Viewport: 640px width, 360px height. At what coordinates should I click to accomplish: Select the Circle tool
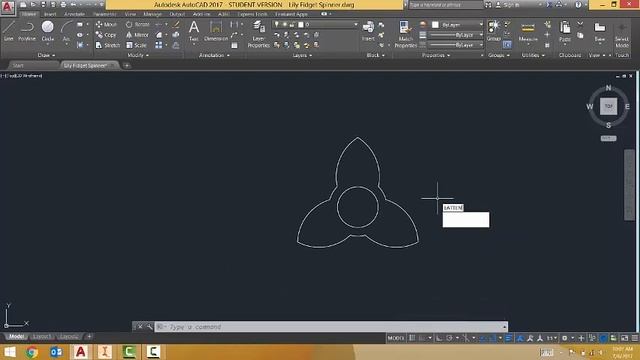coord(48,31)
